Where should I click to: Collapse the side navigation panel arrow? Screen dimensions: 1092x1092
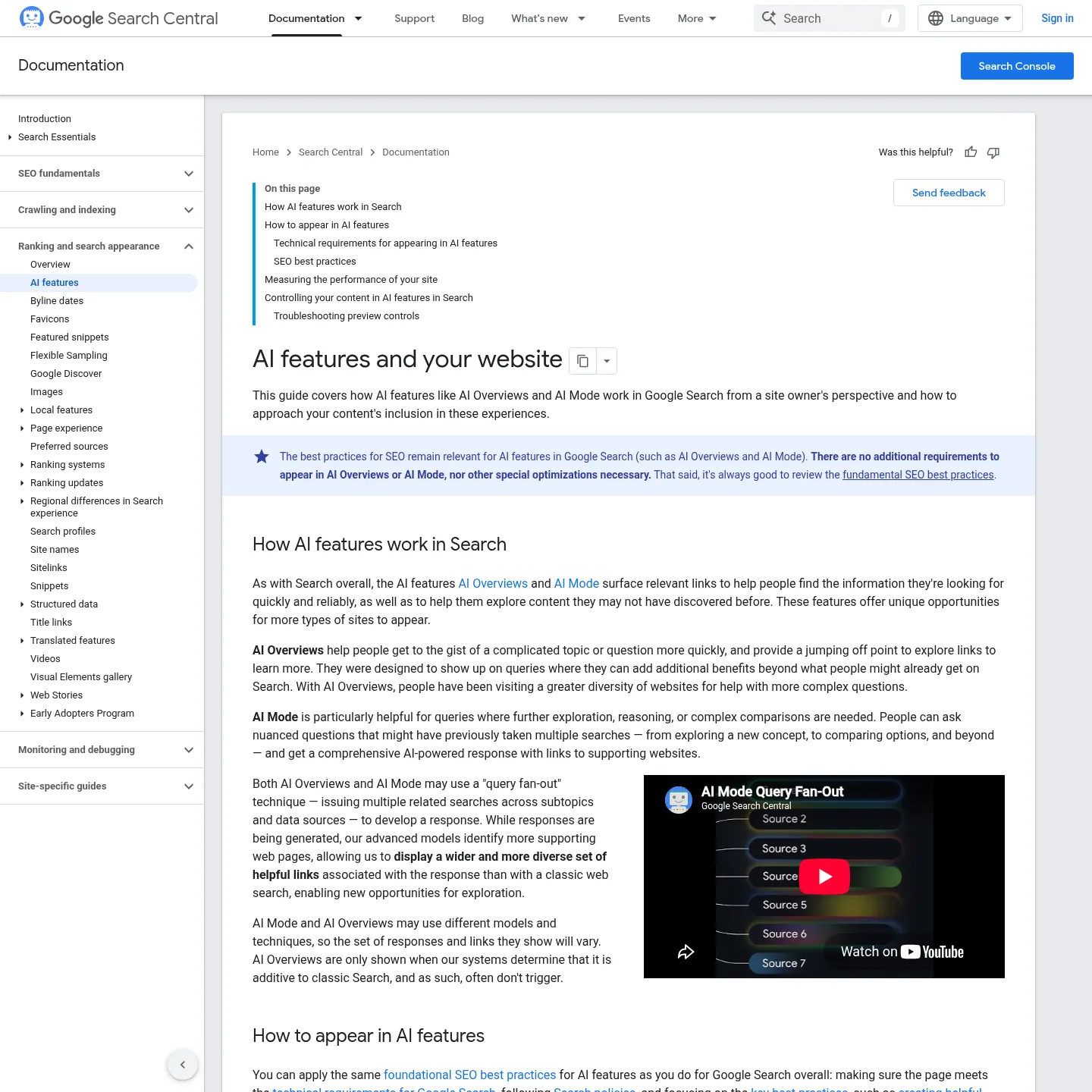tap(183, 1065)
